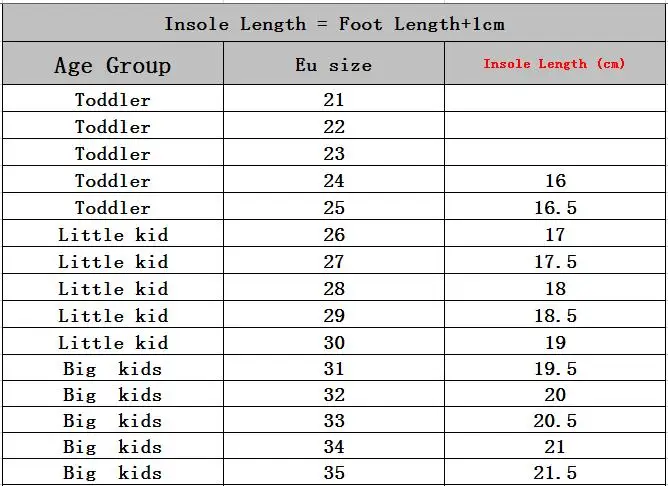The width and height of the screenshot is (668, 486).
Task: Click the insole length 20 cell
Action: (555, 394)
